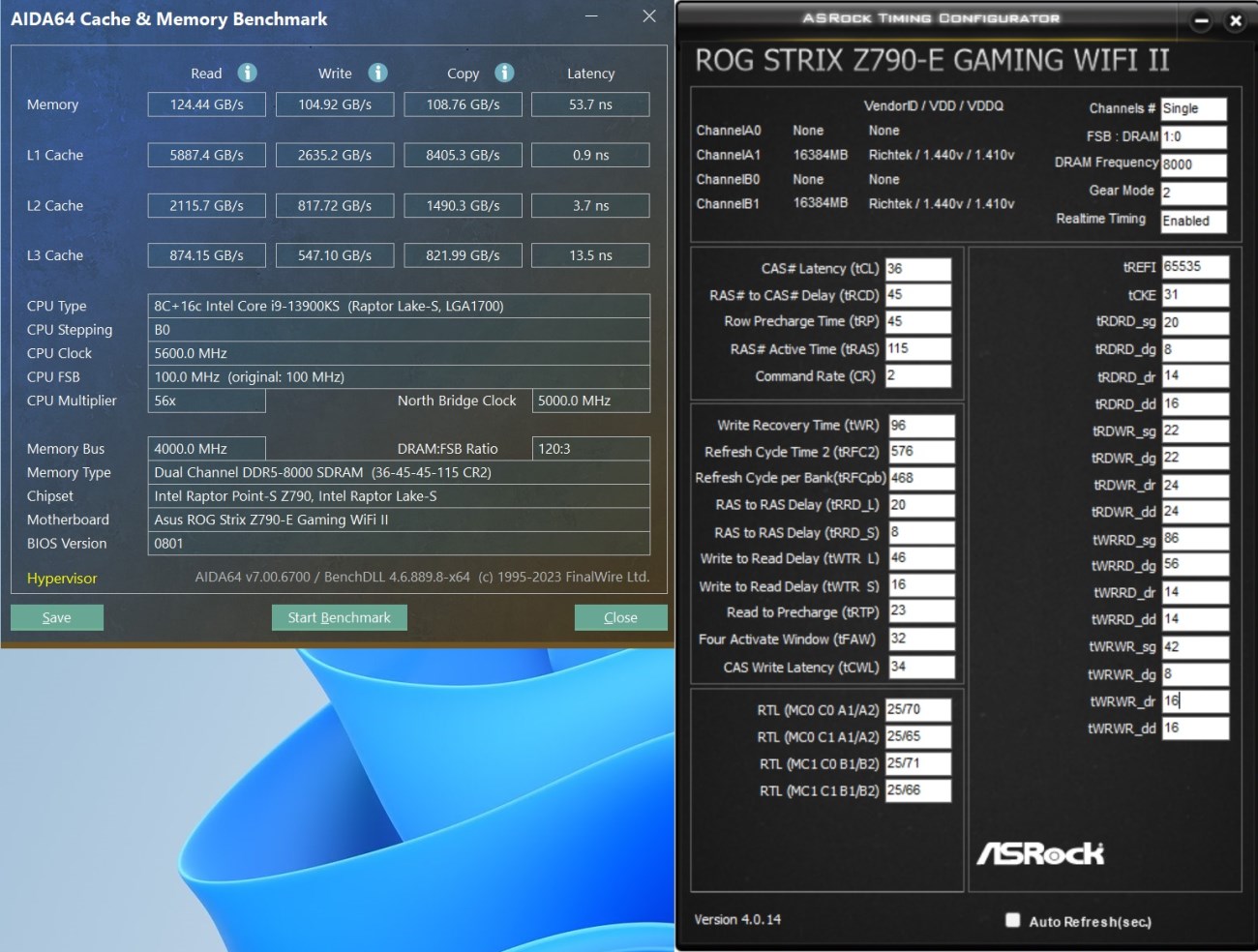Click the Write column info icon

point(378,73)
